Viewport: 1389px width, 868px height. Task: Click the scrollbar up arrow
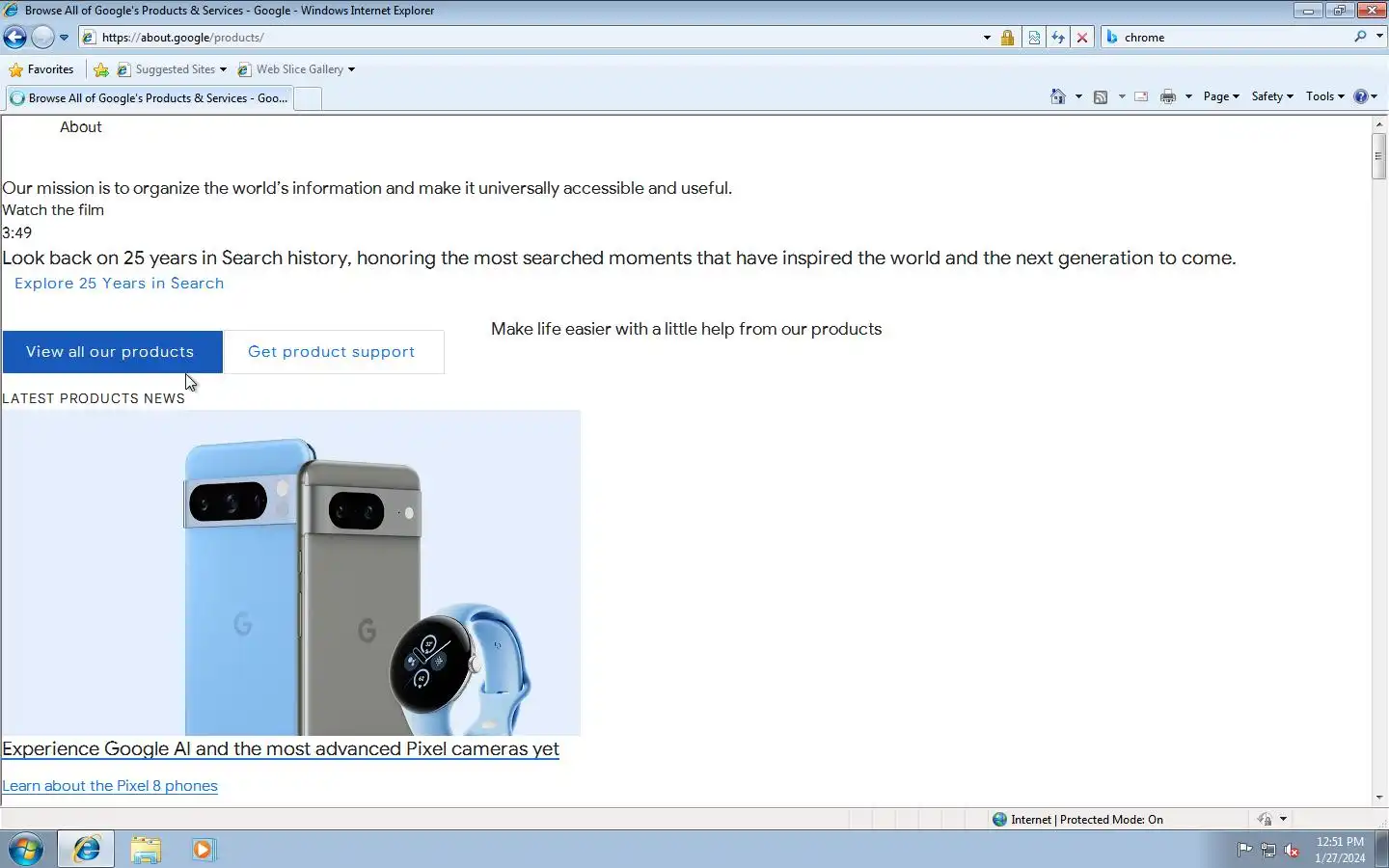(x=1379, y=123)
